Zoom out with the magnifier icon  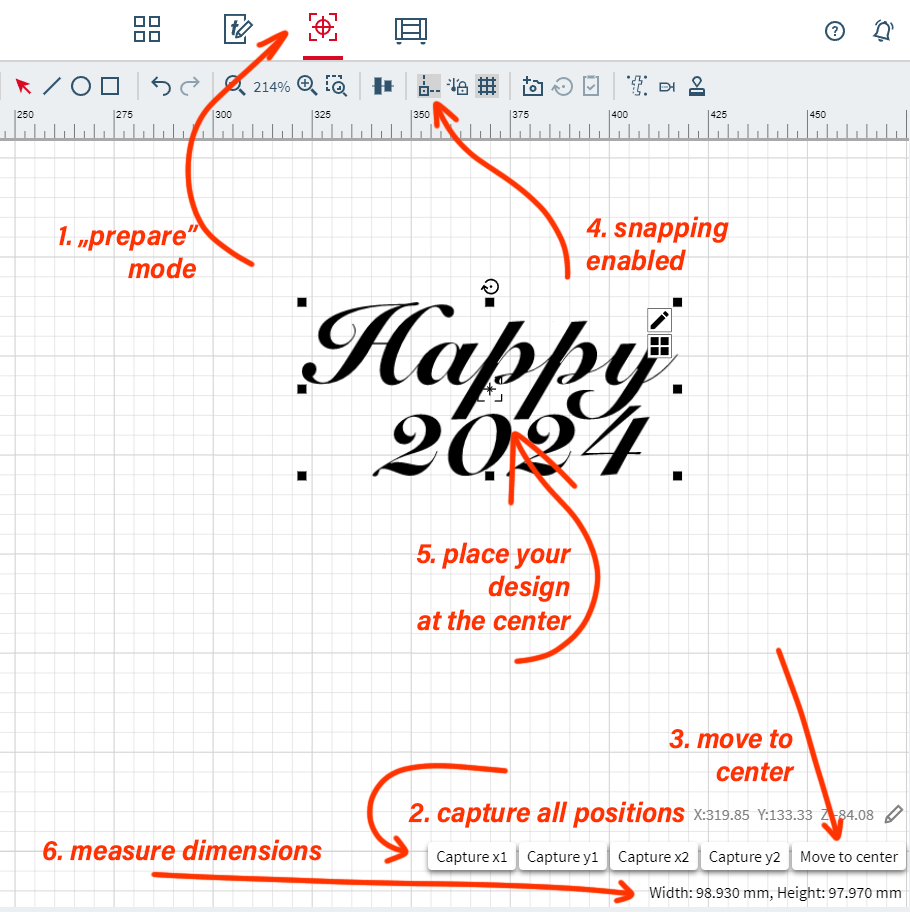pos(235,86)
